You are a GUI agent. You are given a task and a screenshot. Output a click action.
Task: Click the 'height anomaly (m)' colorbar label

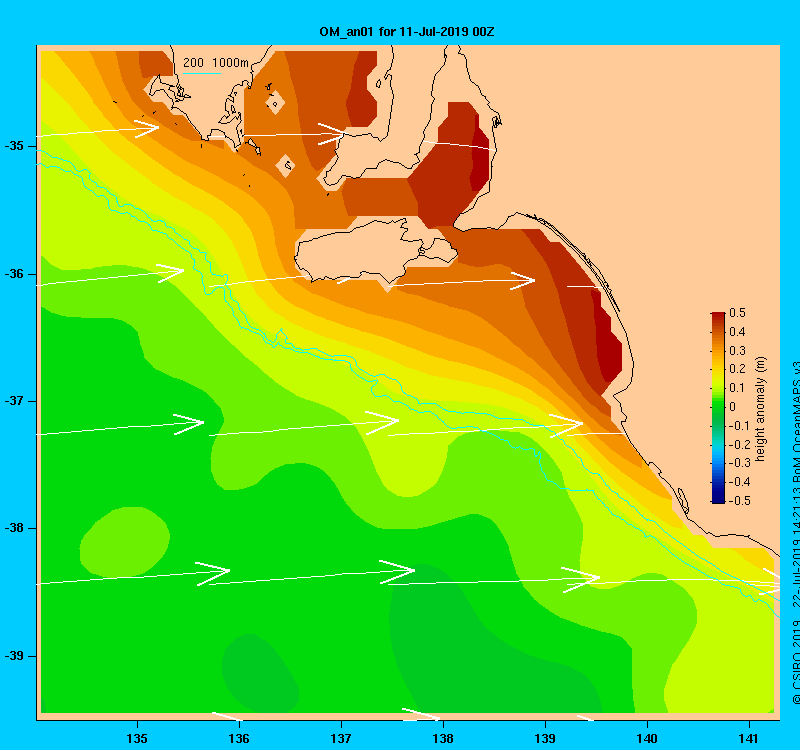tap(760, 409)
